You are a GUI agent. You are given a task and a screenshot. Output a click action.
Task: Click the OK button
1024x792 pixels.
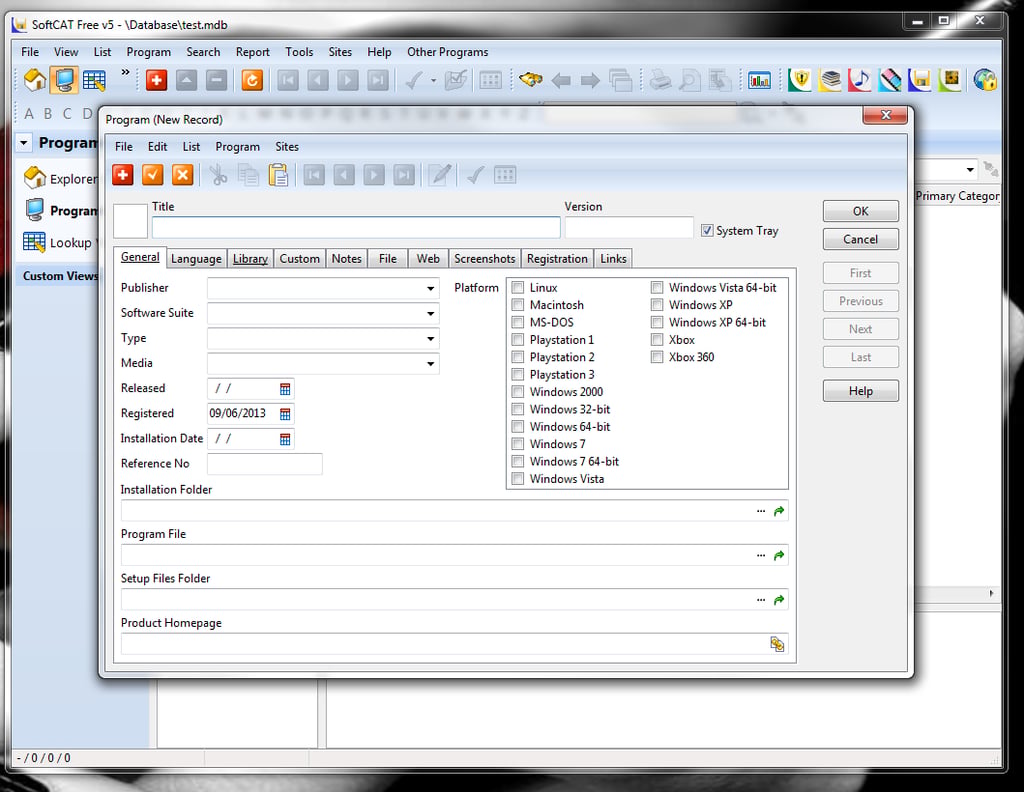click(860, 211)
